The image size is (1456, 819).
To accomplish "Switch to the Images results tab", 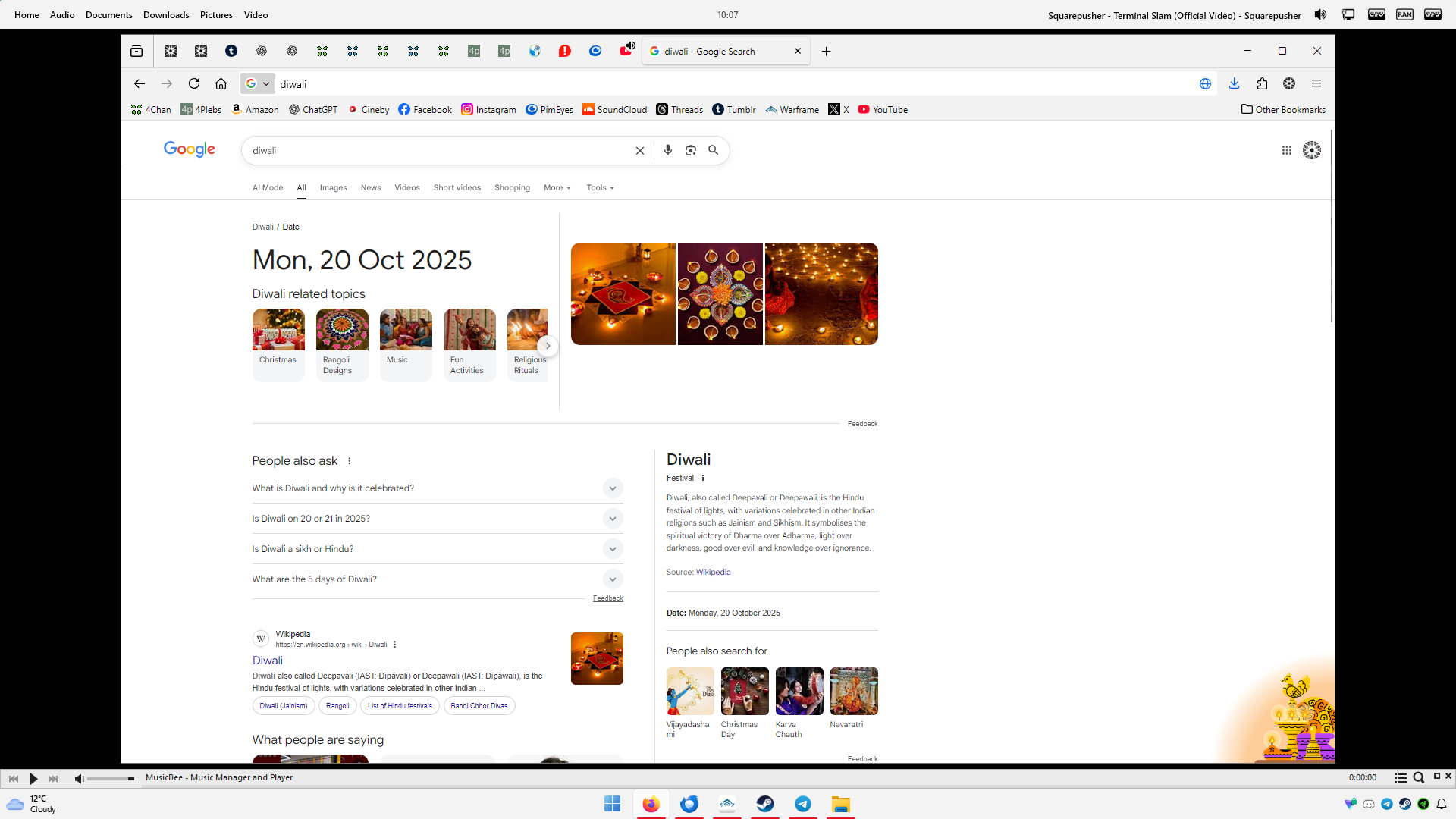I will click(x=333, y=188).
